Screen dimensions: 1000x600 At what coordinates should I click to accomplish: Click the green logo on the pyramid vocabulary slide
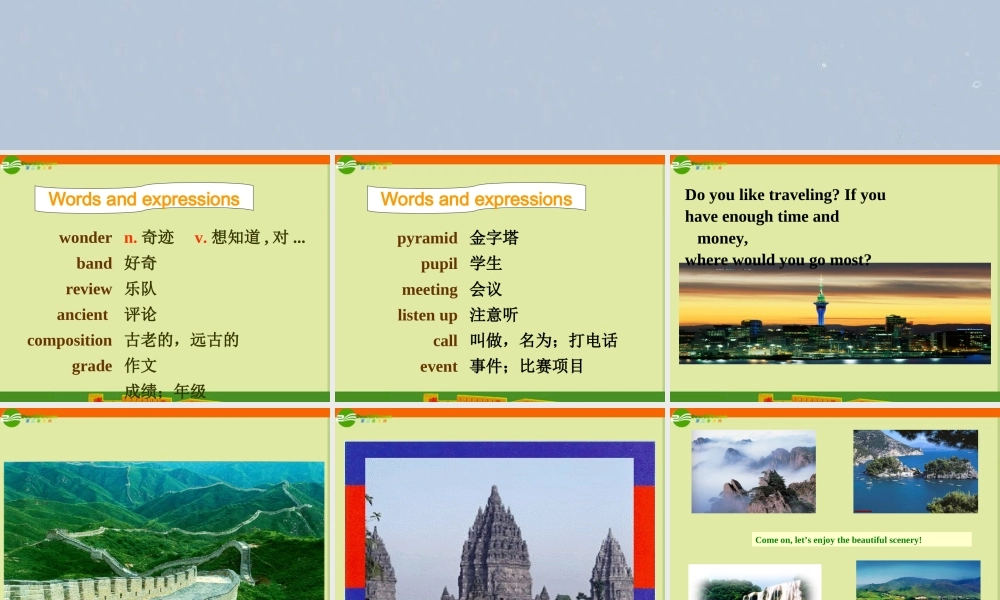[x=346, y=166]
